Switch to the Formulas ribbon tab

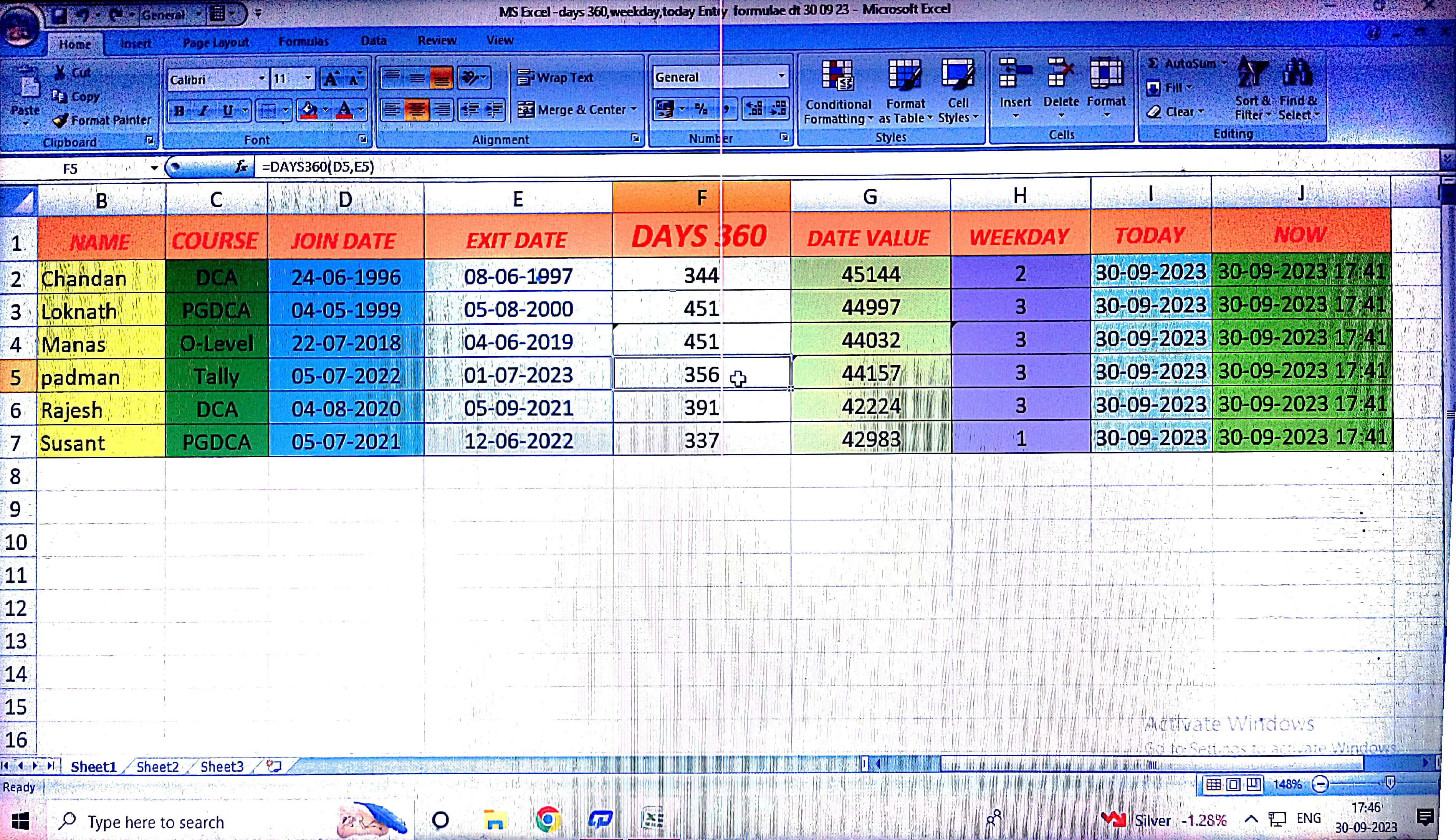click(303, 41)
